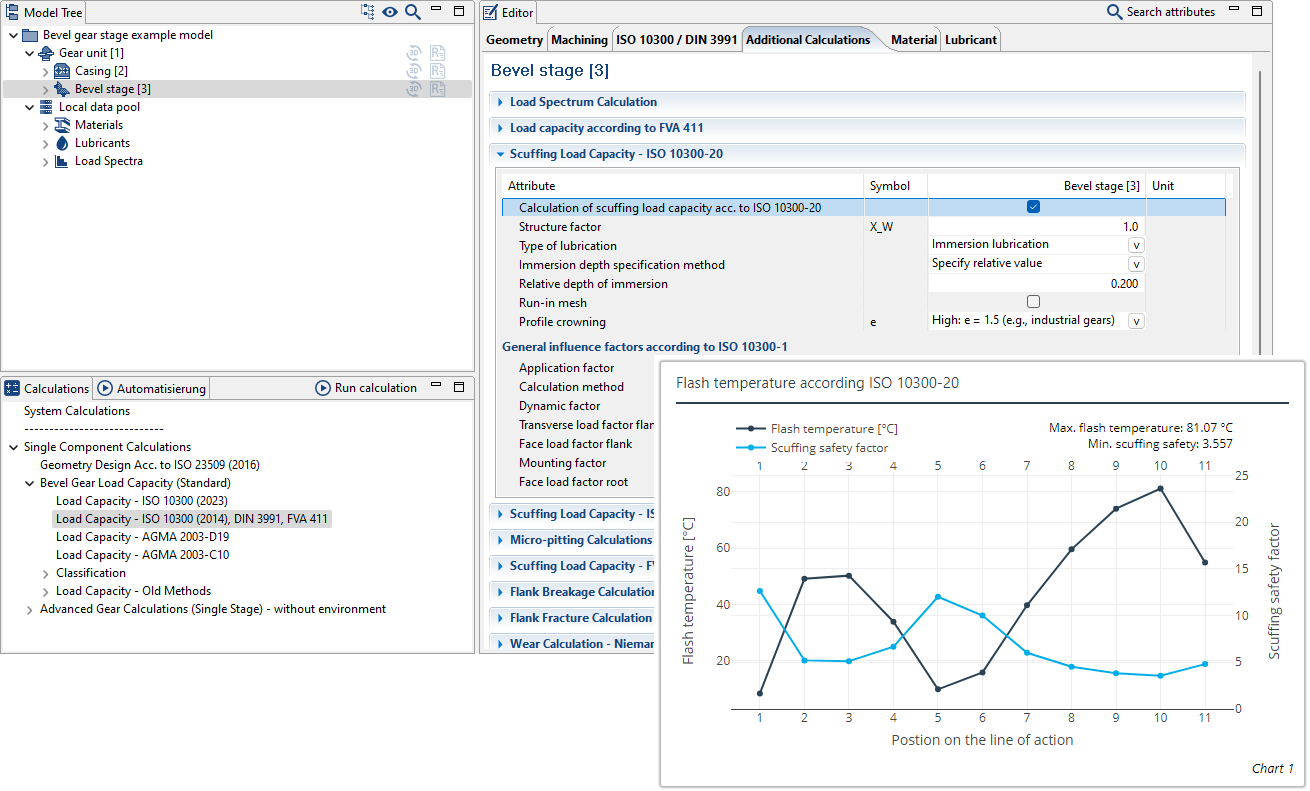Open the 3D view icon for Bevel stage [3]
Viewport: 1310px width, 791px height.
414,89
